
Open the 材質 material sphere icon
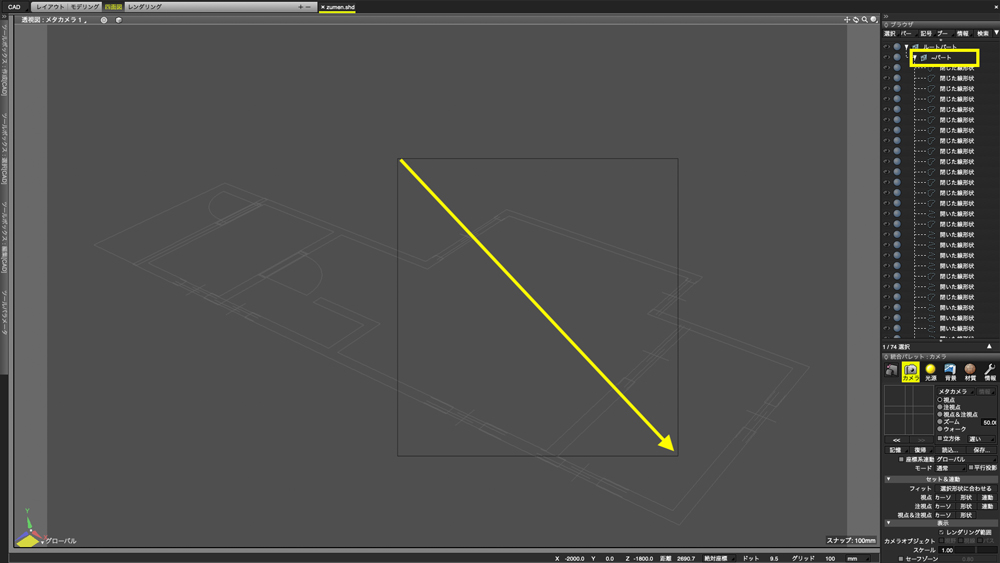tap(970, 372)
